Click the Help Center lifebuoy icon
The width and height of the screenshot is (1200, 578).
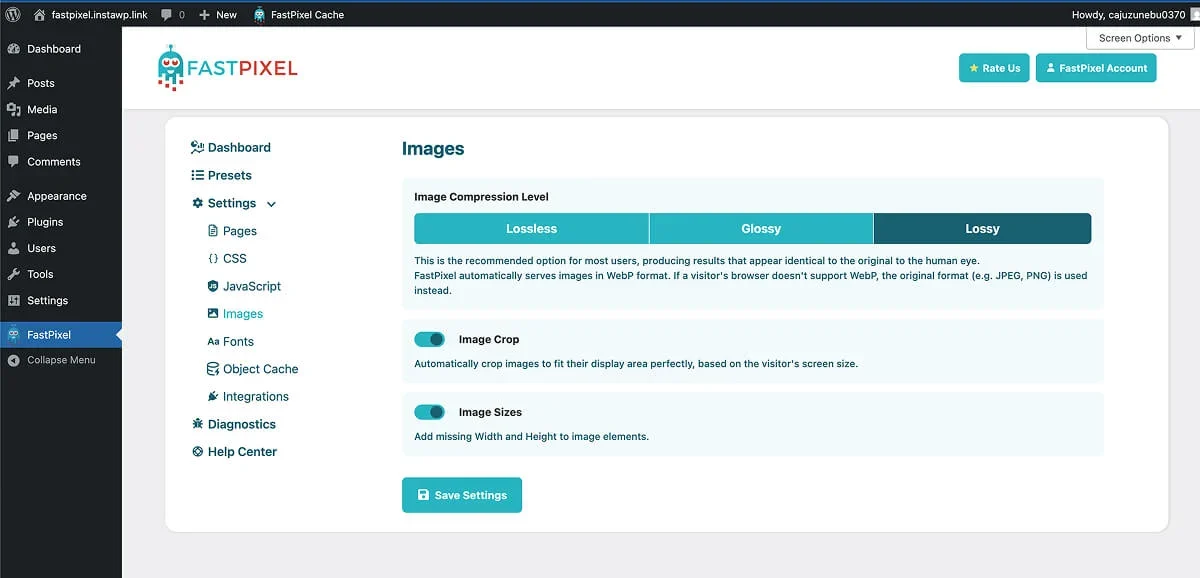[x=197, y=452]
